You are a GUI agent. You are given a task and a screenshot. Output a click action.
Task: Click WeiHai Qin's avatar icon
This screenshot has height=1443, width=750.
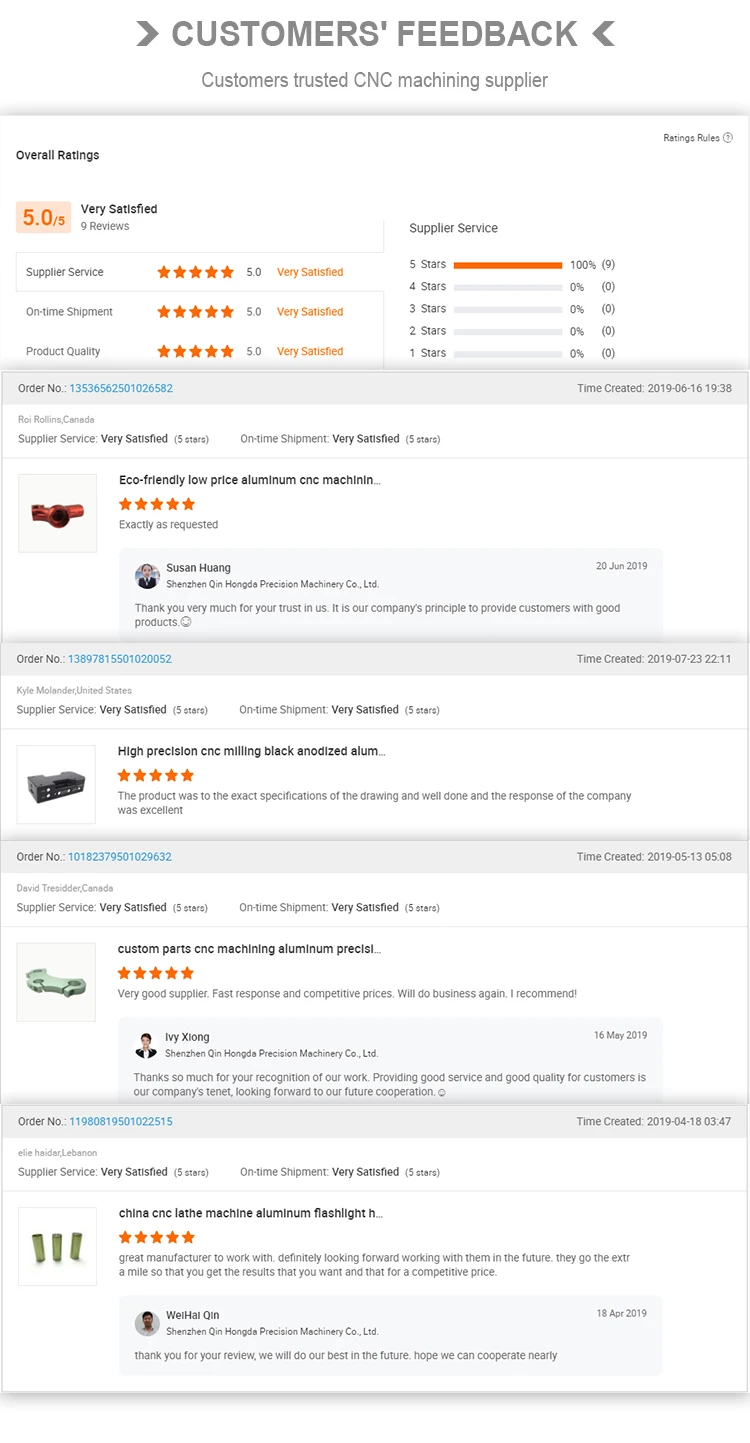point(147,1323)
